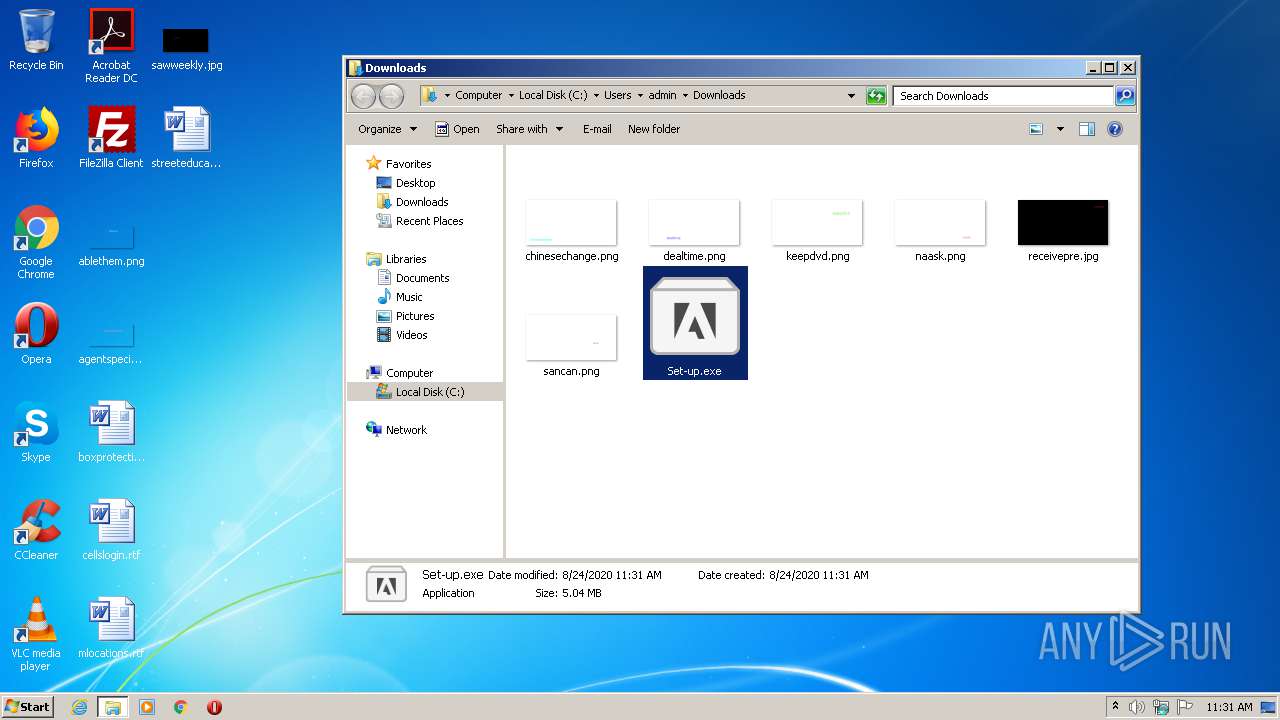Open the Organize dropdown menu
Viewport: 1280px width, 720px height.
387,129
